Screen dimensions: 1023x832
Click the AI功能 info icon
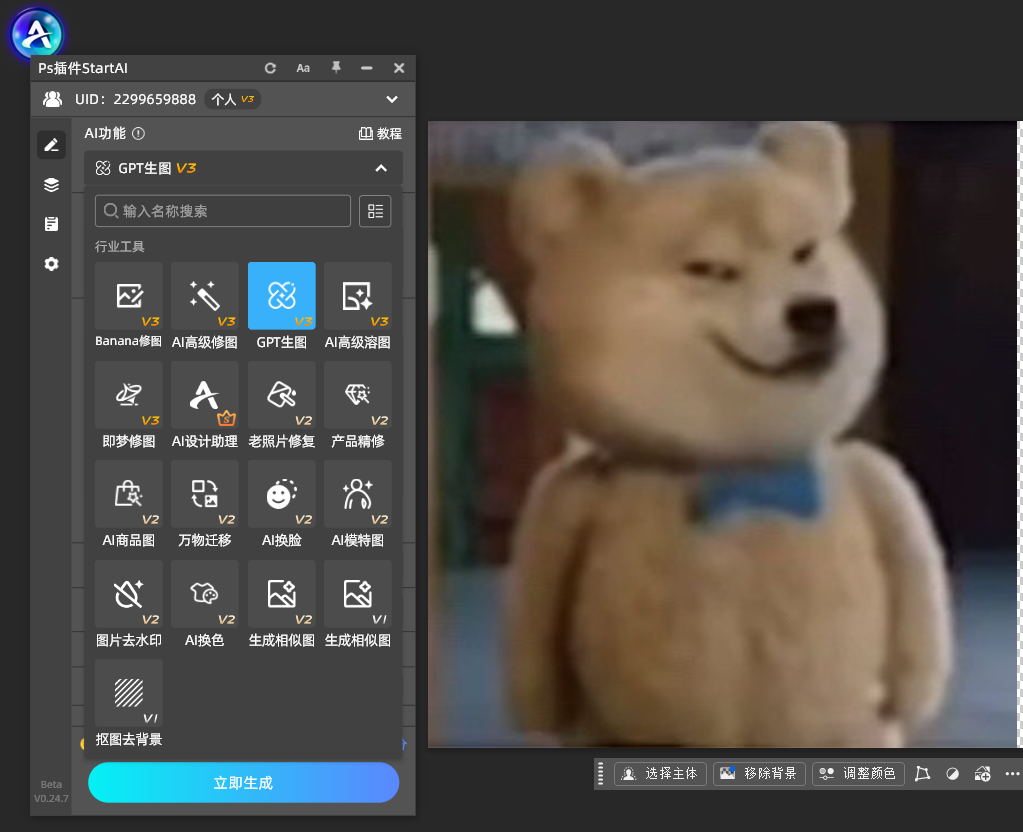[x=138, y=133]
